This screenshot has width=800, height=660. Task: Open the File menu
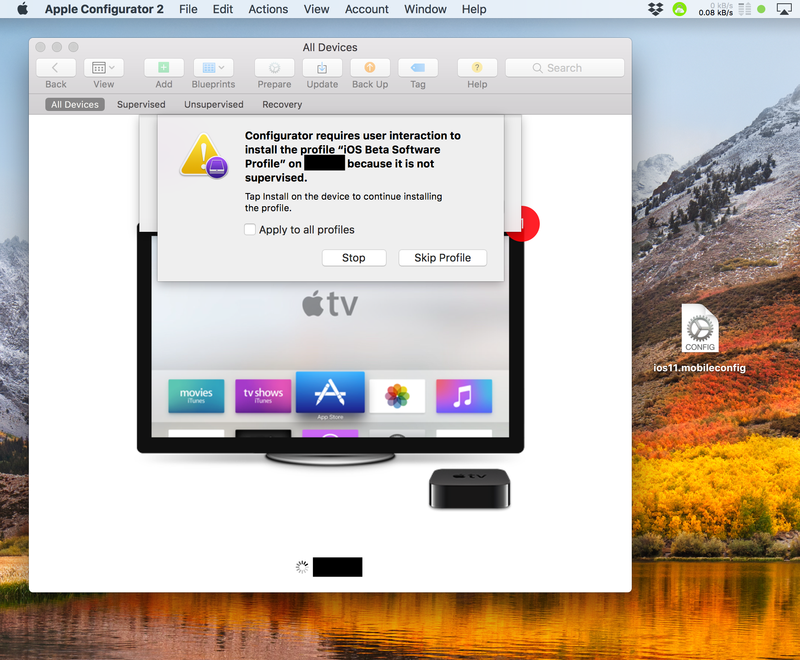tap(188, 9)
